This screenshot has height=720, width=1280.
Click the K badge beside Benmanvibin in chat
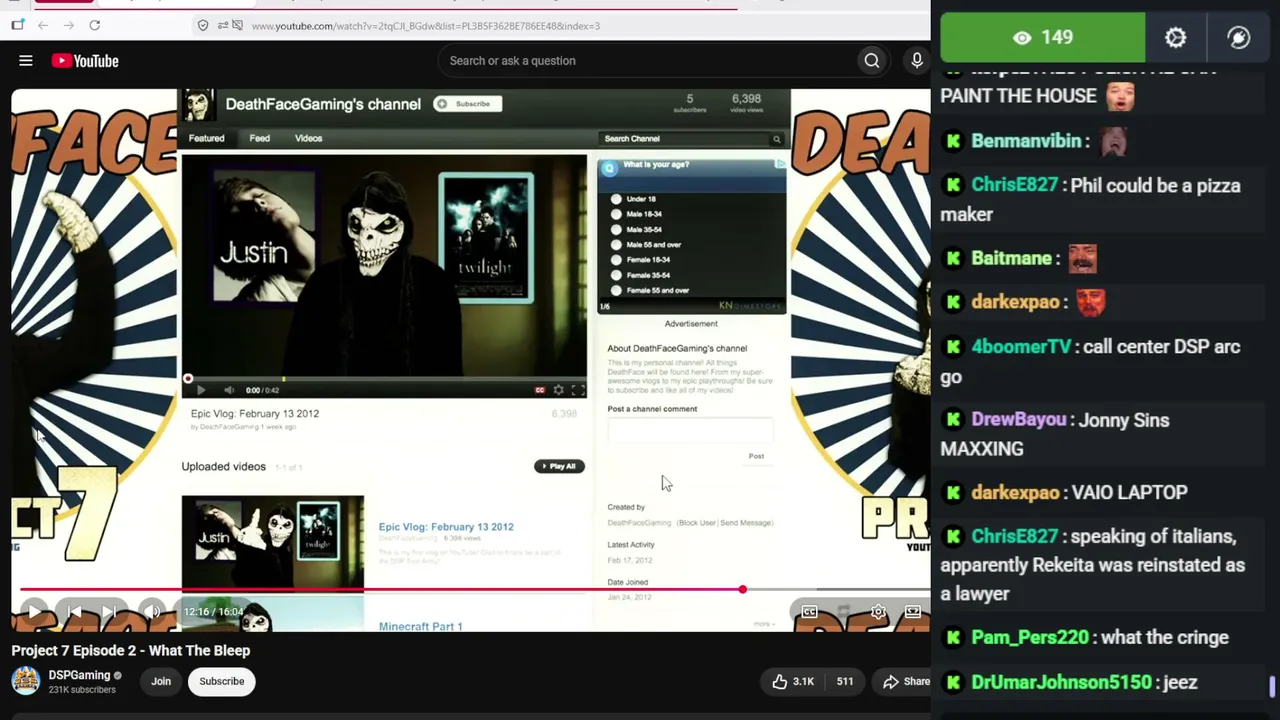pyautogui.click(x=953, y=141)
